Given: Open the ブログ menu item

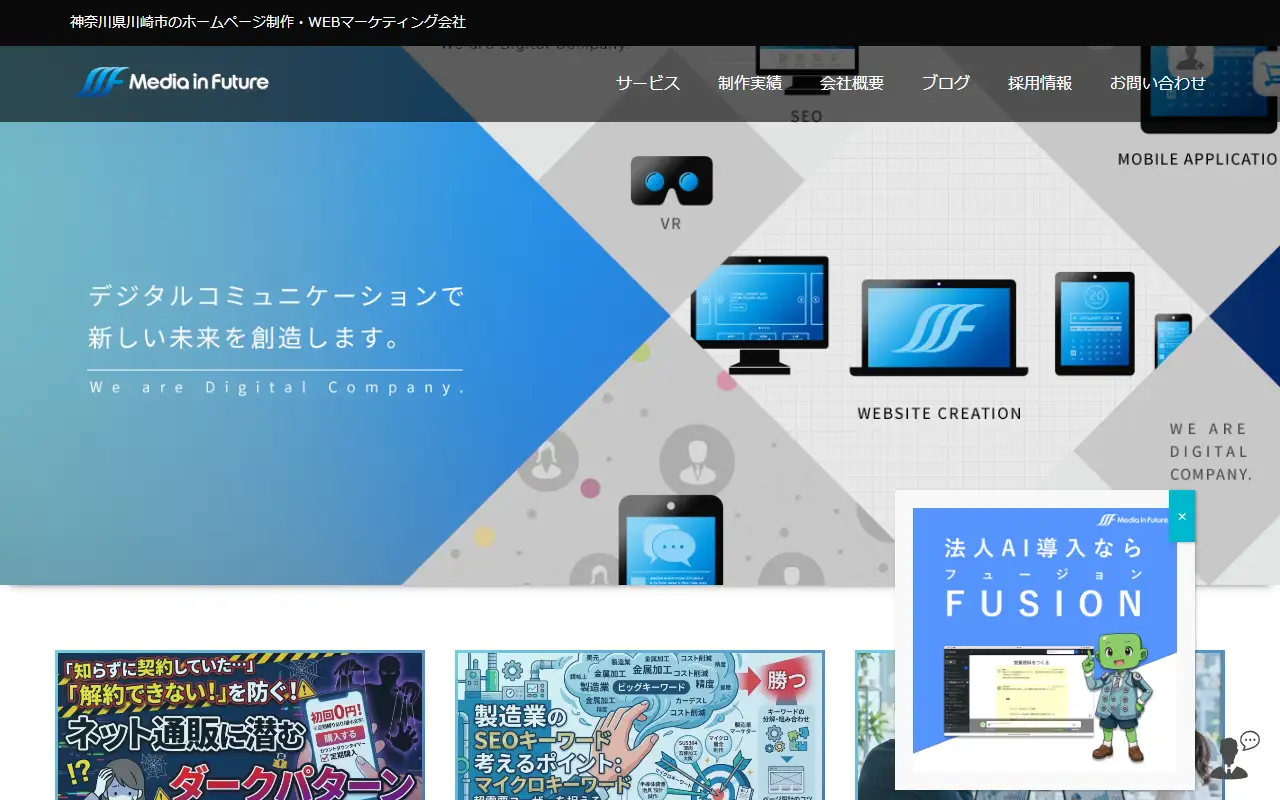Looking at the screenshot, I should [x=946, y=83].
